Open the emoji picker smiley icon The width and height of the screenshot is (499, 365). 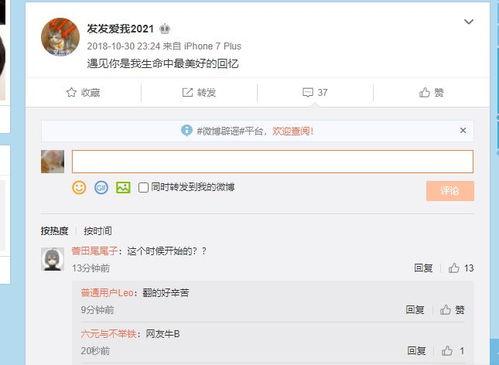click(x=79, y=188)
